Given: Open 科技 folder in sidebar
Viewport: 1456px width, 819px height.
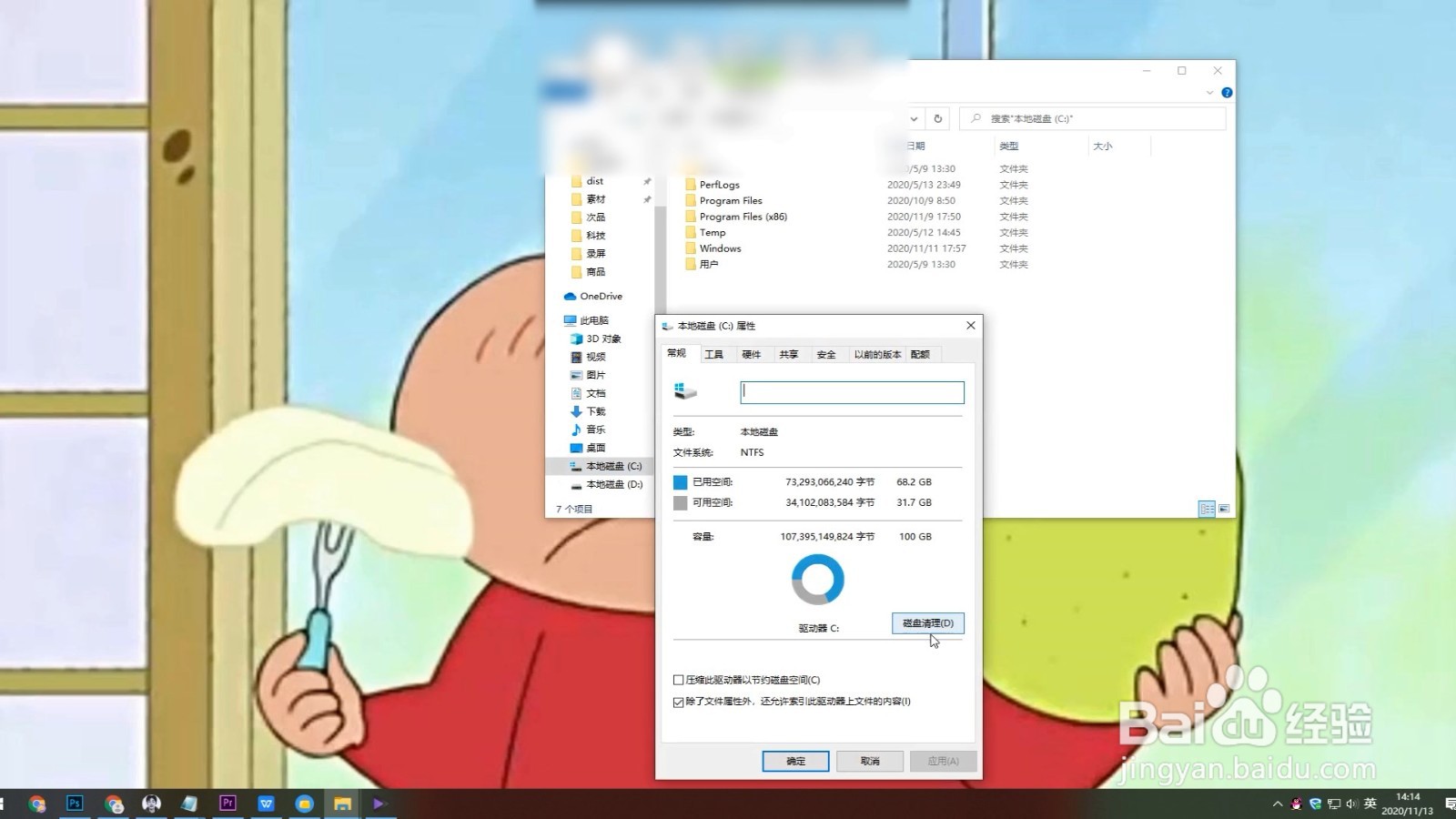Looking at the screenshot, I should click(x=595, y=236).
